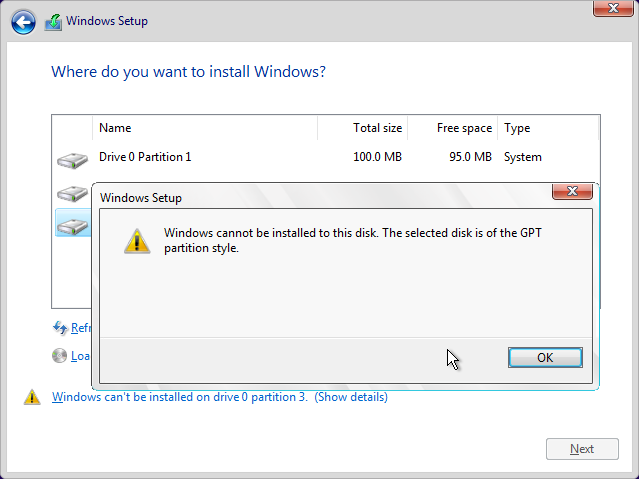The height and width of the screenshot is (479, 639).
Task: Click the blue back arrow button
Action: 23,22
